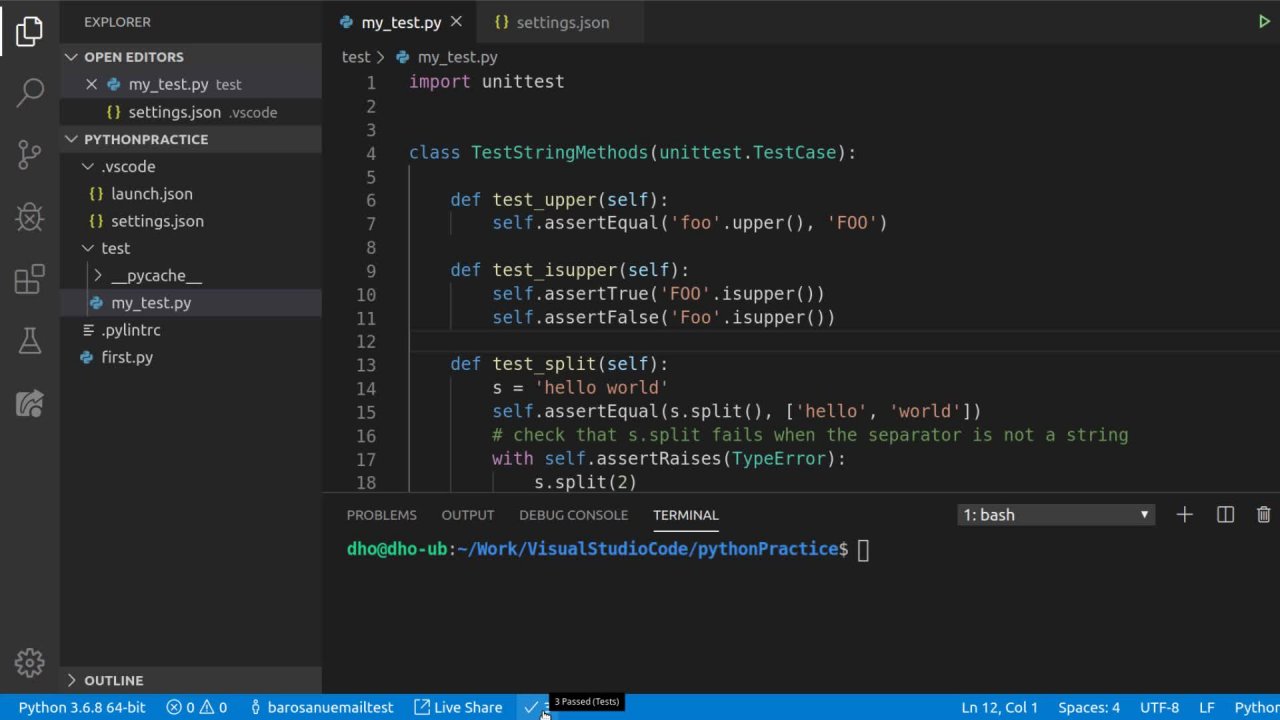Click the test breadcrumb segment
This screenshot has width=1280, height=720.
click(356, 57)
